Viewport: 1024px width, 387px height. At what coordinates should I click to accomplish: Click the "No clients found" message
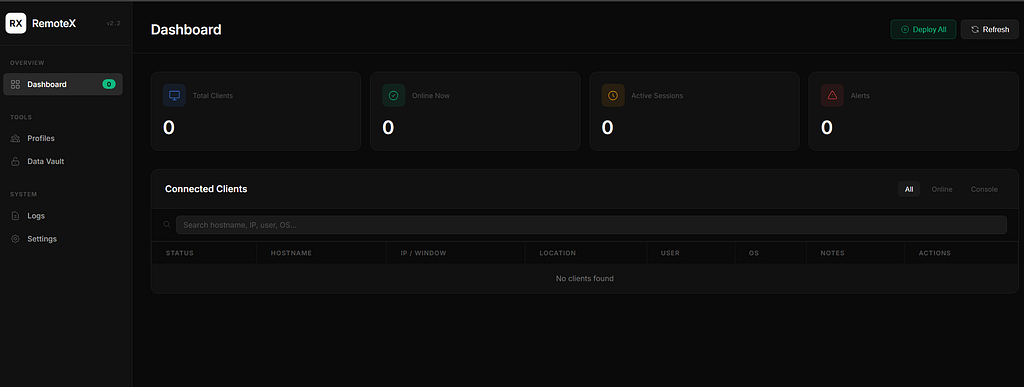(x=584, y=279)
